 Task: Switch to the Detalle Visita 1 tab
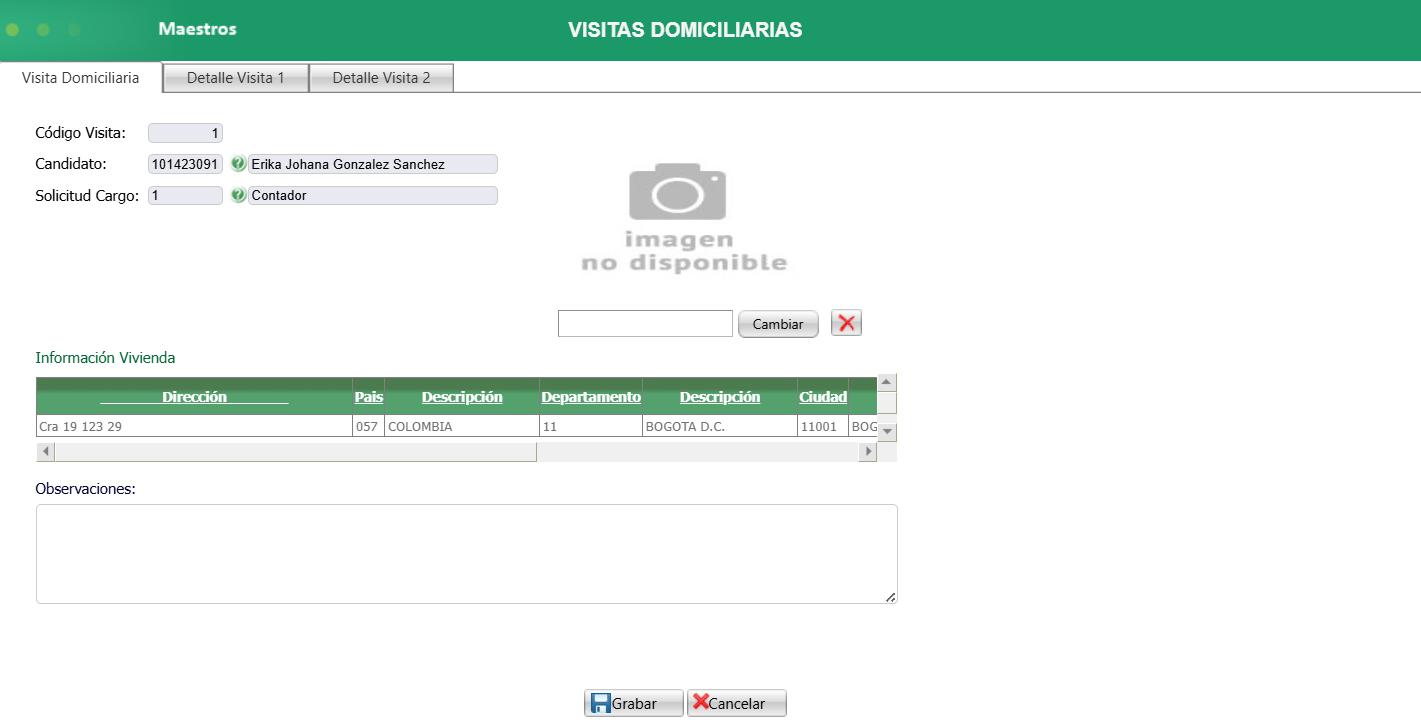[235, 77]
